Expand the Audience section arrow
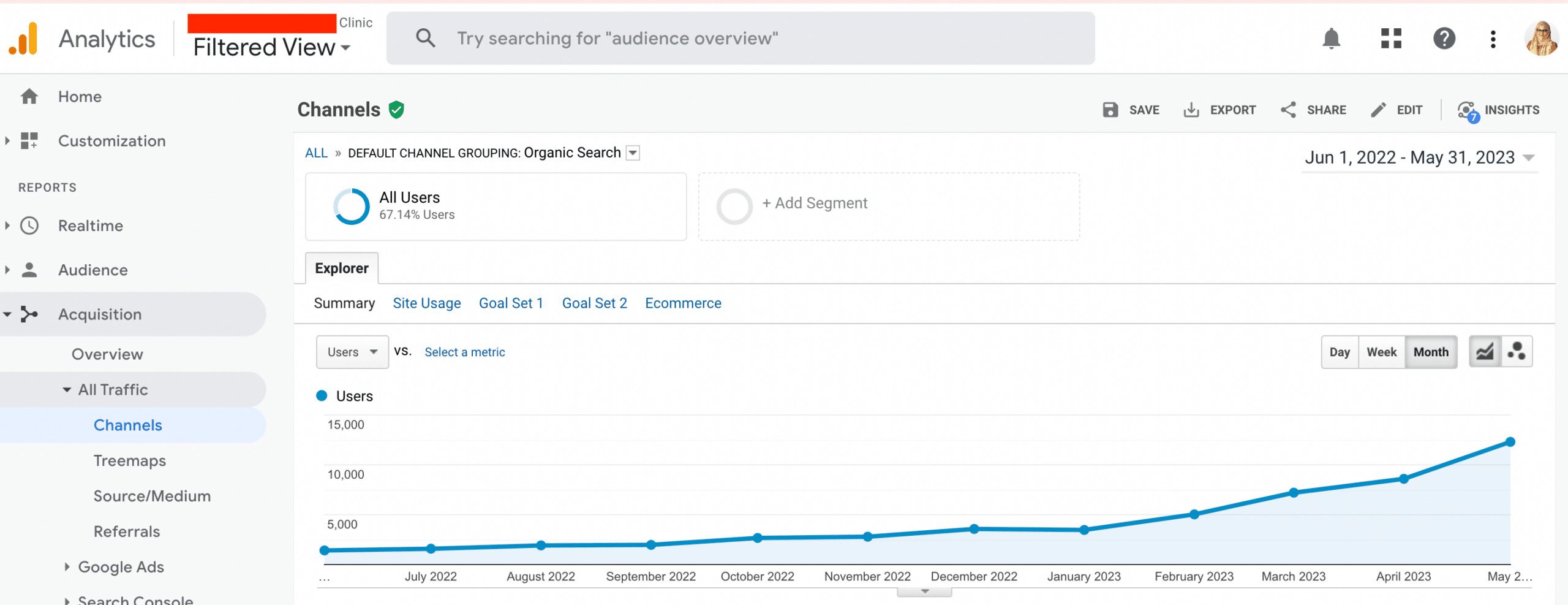This screenshot has height=605, width=1568. click(7, 270)
